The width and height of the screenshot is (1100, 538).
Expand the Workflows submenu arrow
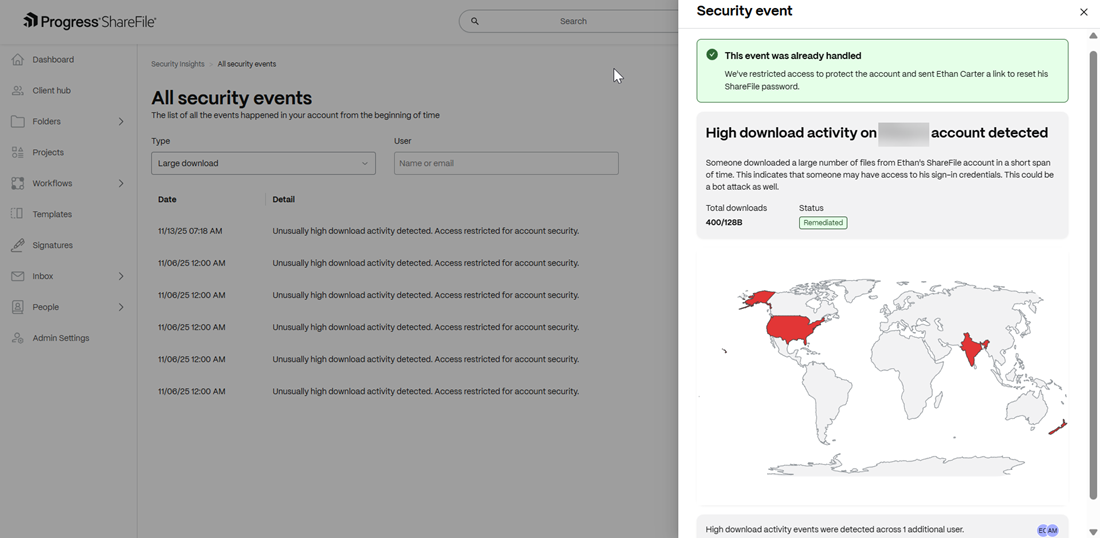pyautogui.click(x=121, y=184)
